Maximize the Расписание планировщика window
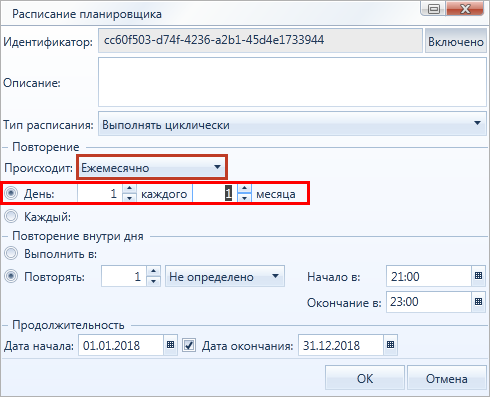This screenshot has height=397, width=490. pos(434,9)
